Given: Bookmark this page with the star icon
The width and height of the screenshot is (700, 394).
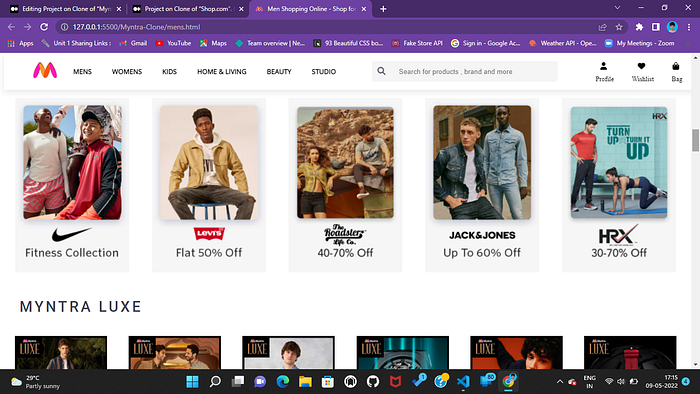Looking at the screenshot, I should [619, 27].
